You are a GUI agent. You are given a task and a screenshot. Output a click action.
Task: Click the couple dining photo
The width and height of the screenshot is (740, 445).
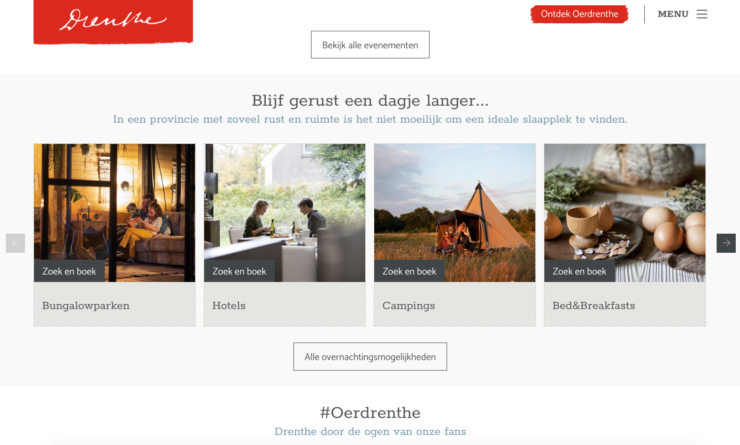(x=285, y=203)
